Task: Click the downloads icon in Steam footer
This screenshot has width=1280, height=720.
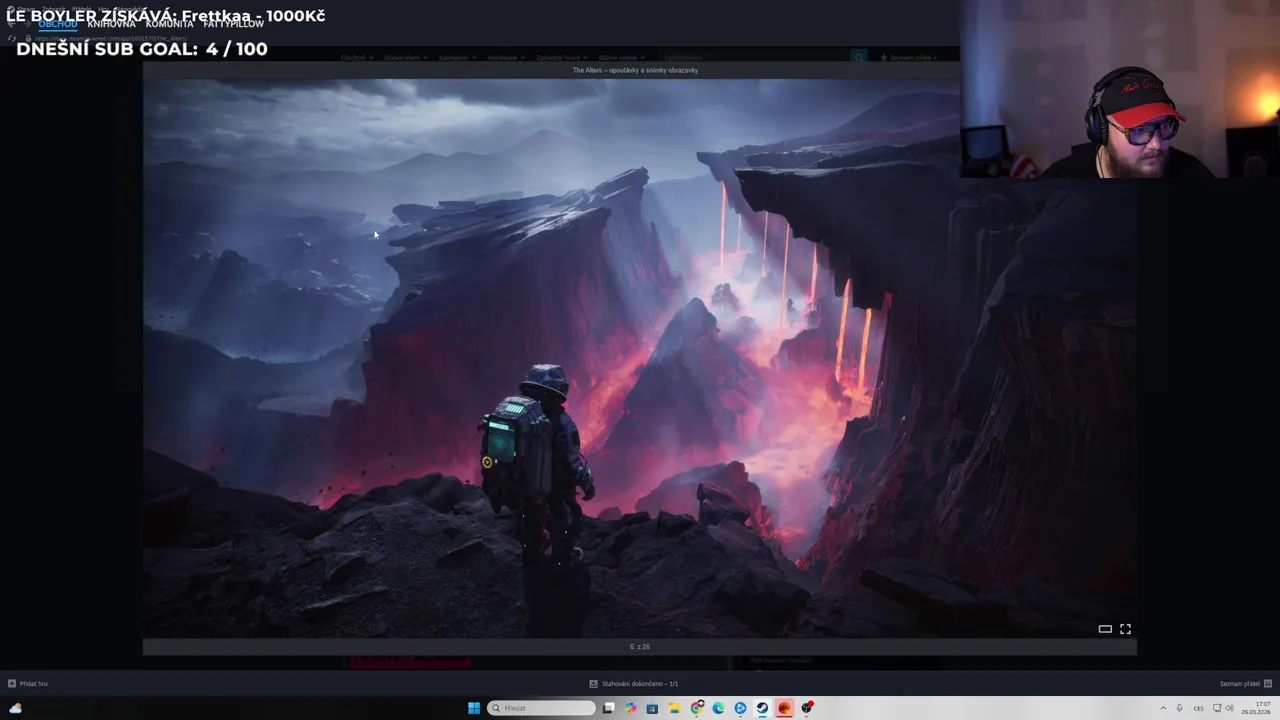Action: (593, 684)
